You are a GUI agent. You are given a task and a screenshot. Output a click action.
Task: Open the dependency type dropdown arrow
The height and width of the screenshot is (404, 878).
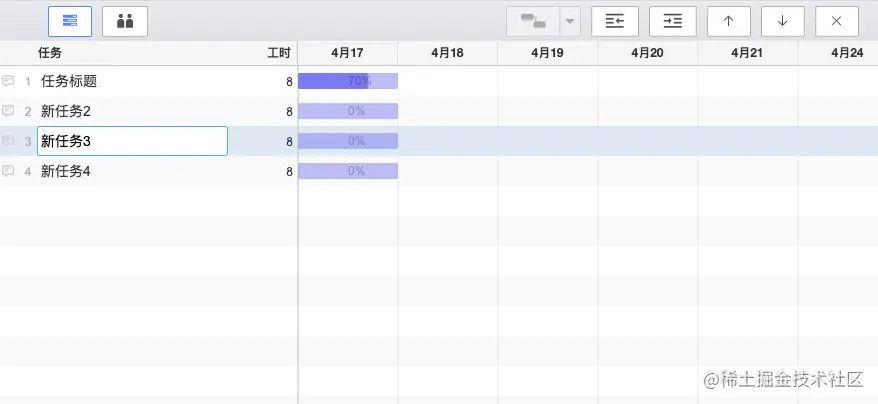tap(570, 21)
